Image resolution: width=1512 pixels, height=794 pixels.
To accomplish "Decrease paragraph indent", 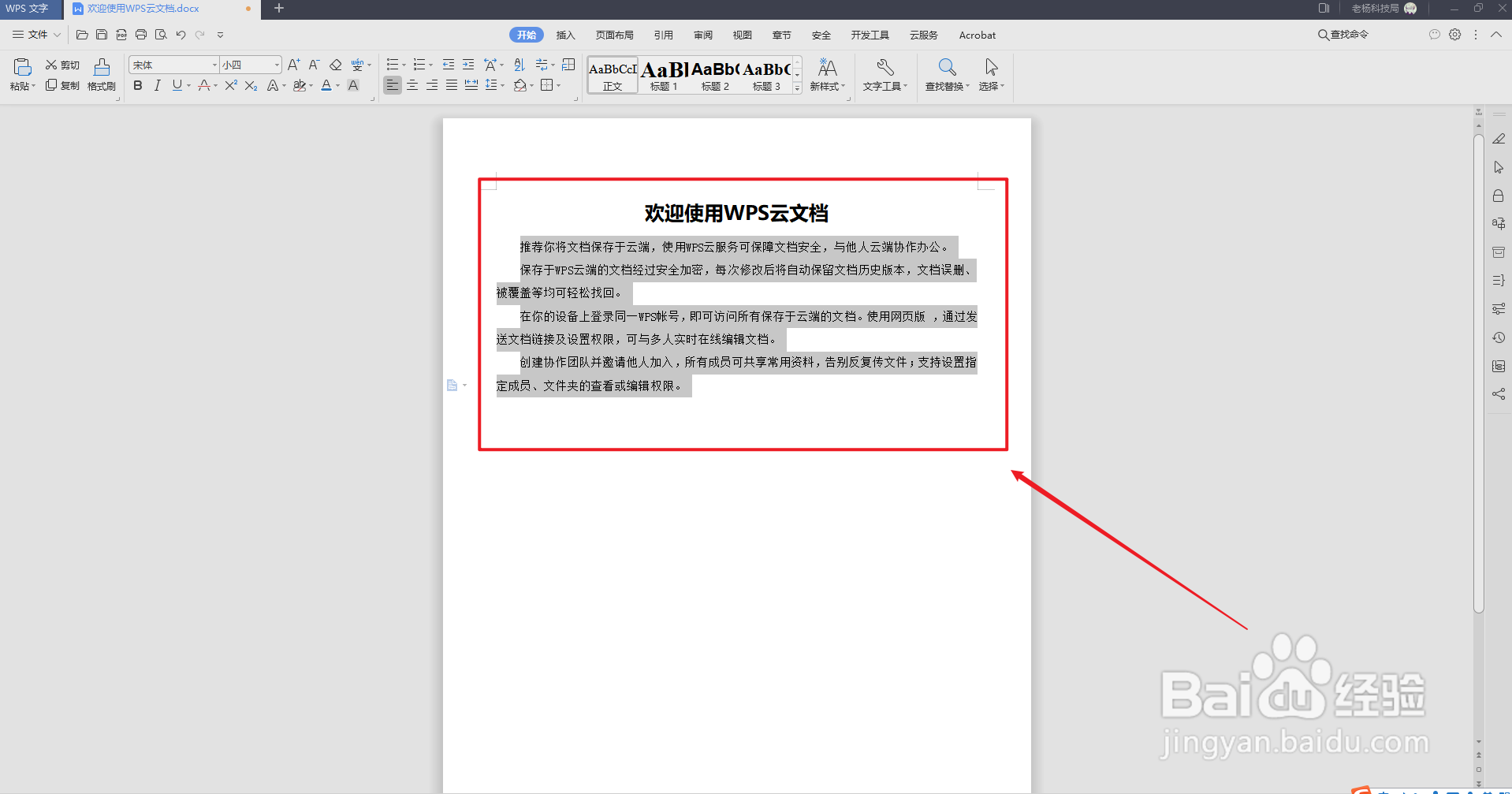I will coord(449,65).
